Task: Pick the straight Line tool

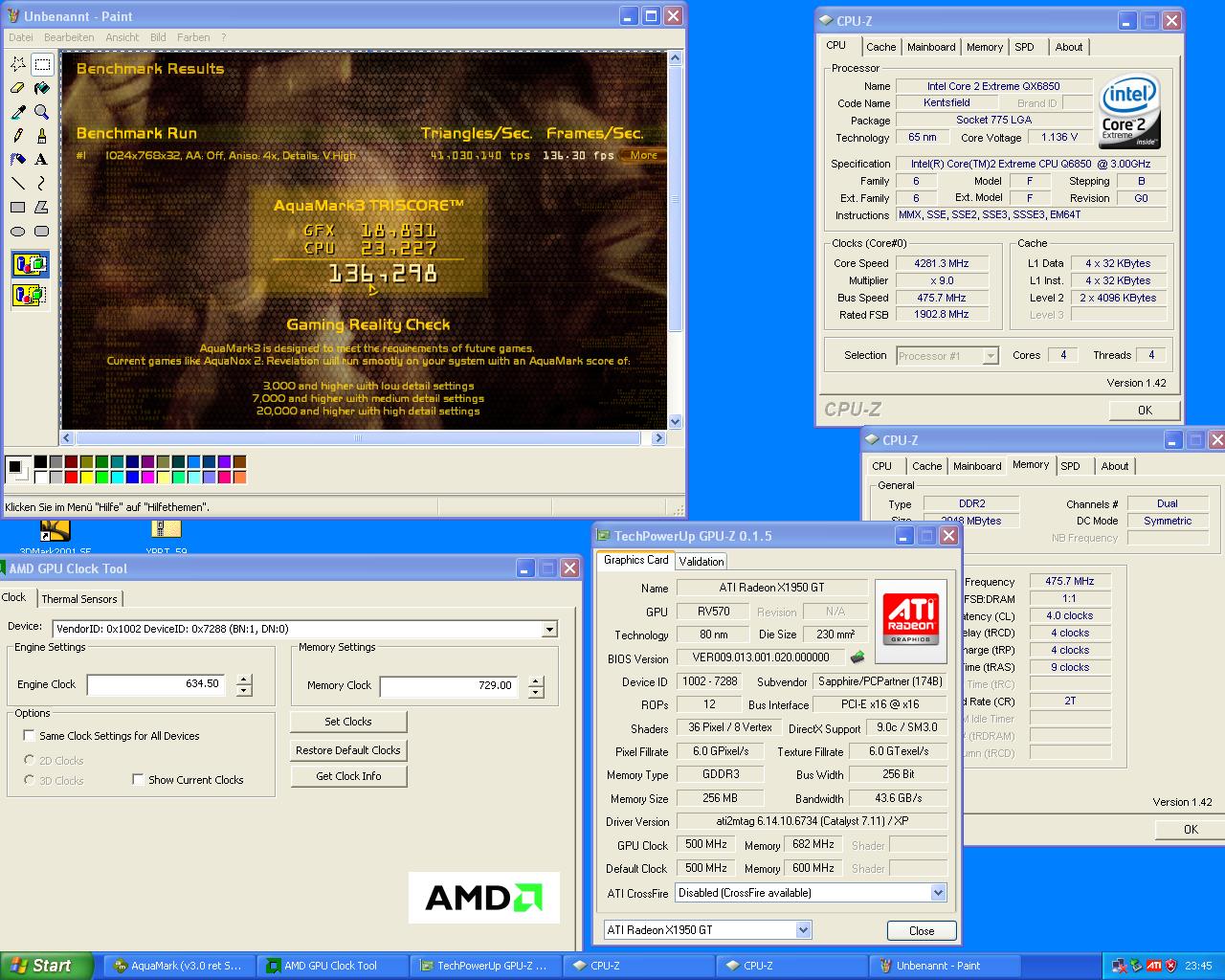Action: click(18, 183)
